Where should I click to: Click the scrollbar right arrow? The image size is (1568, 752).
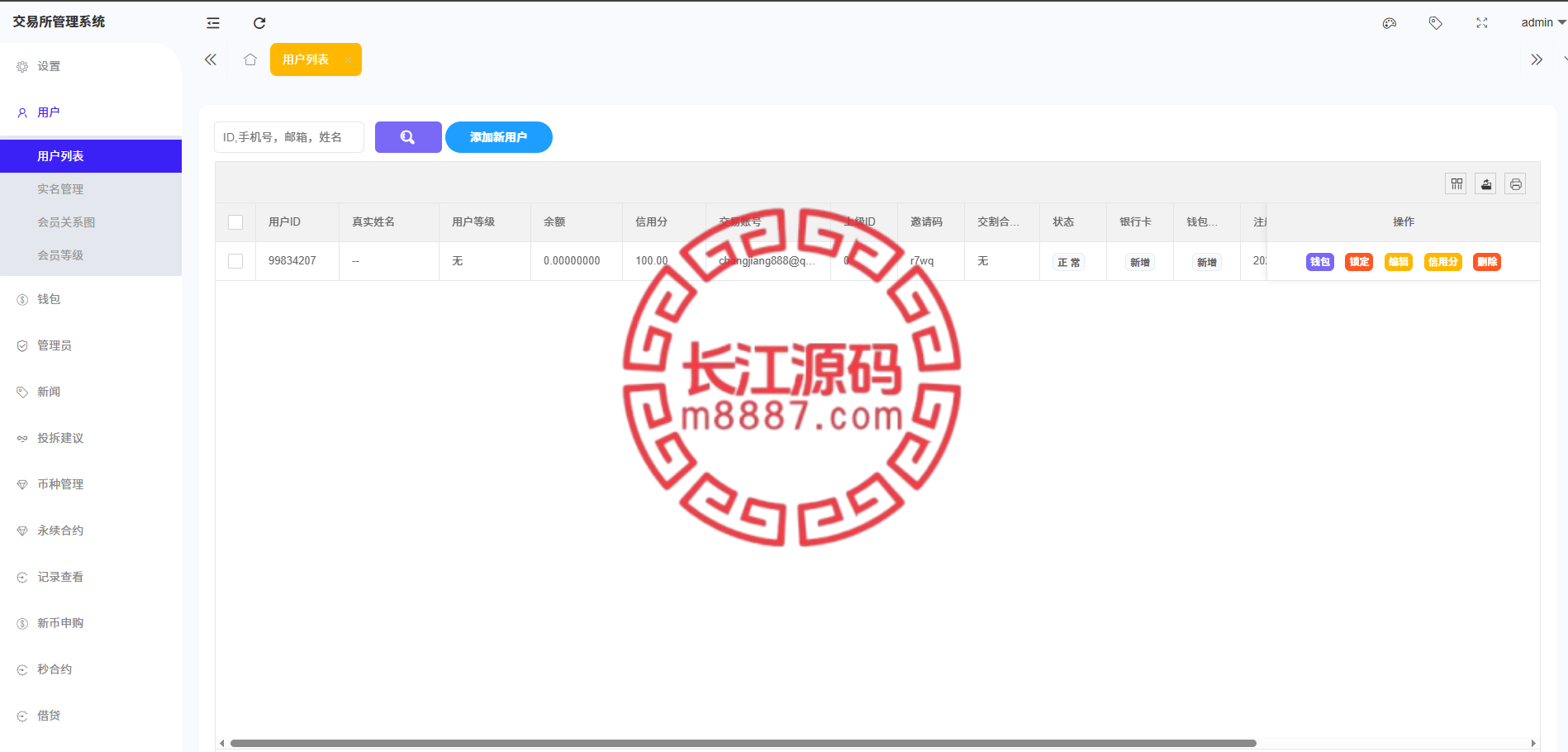click(1533, 743)
